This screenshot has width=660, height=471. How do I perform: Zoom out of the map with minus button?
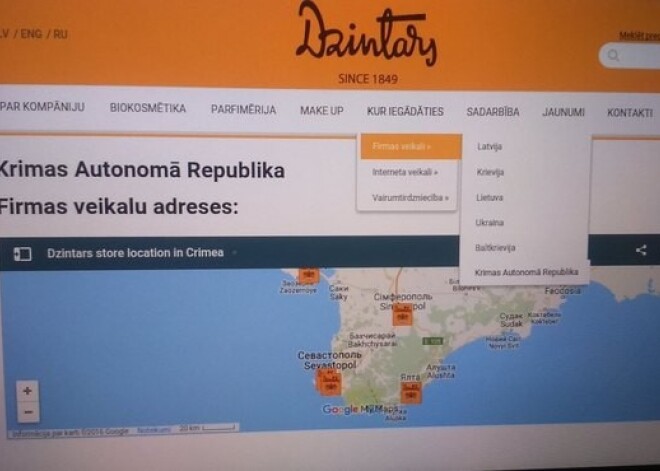point(27,411)
